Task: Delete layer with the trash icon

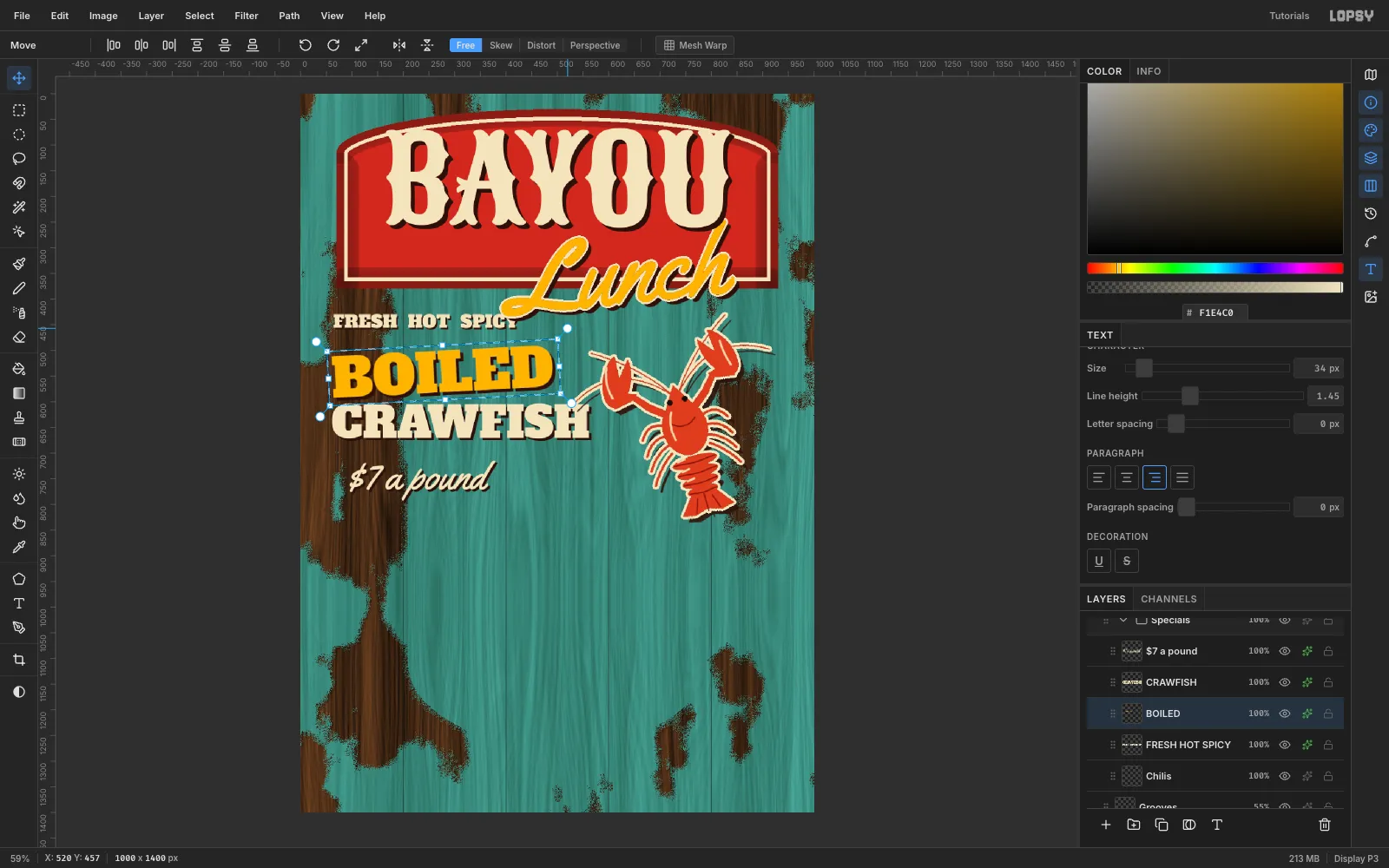Action: point(1325,825)
